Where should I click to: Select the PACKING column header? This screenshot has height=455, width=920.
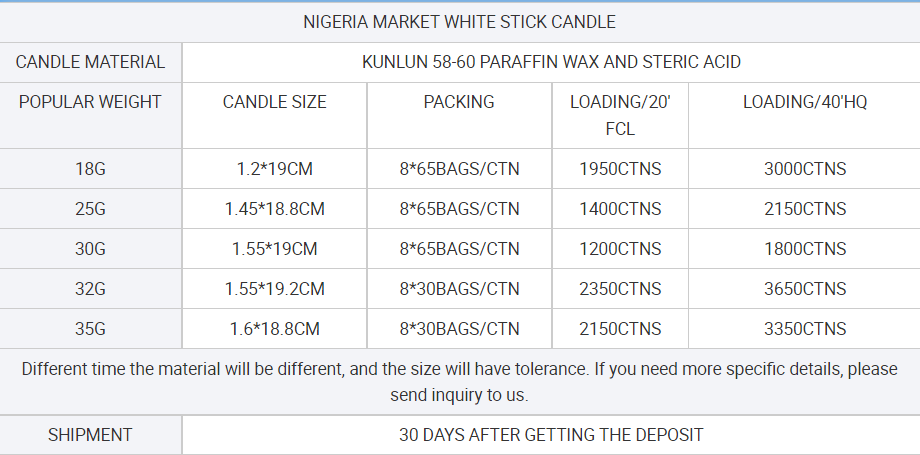459,115
